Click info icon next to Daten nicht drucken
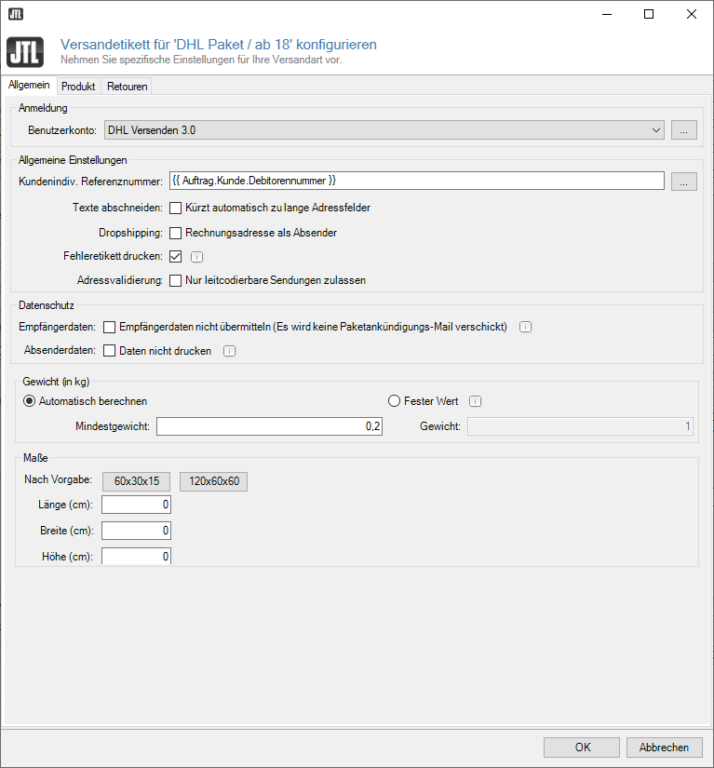 pos(230,351)
